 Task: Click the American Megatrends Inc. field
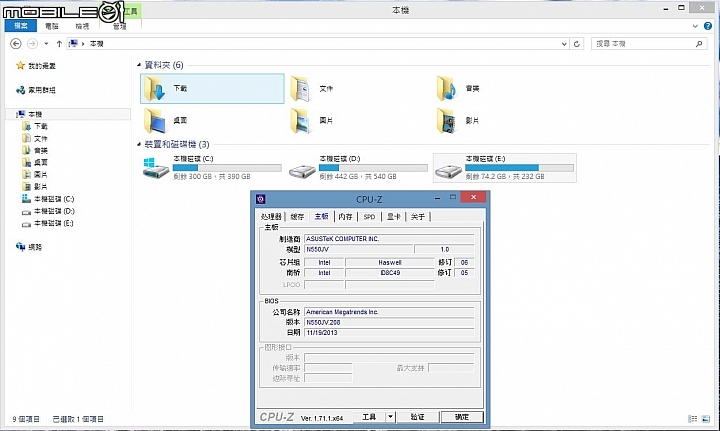click(389, 312)
